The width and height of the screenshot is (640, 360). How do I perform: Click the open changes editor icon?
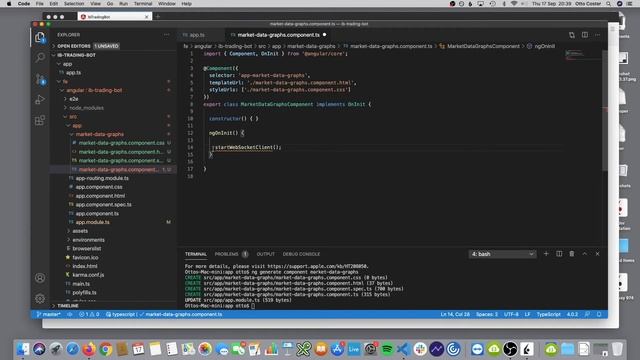[x=572, y=35]
